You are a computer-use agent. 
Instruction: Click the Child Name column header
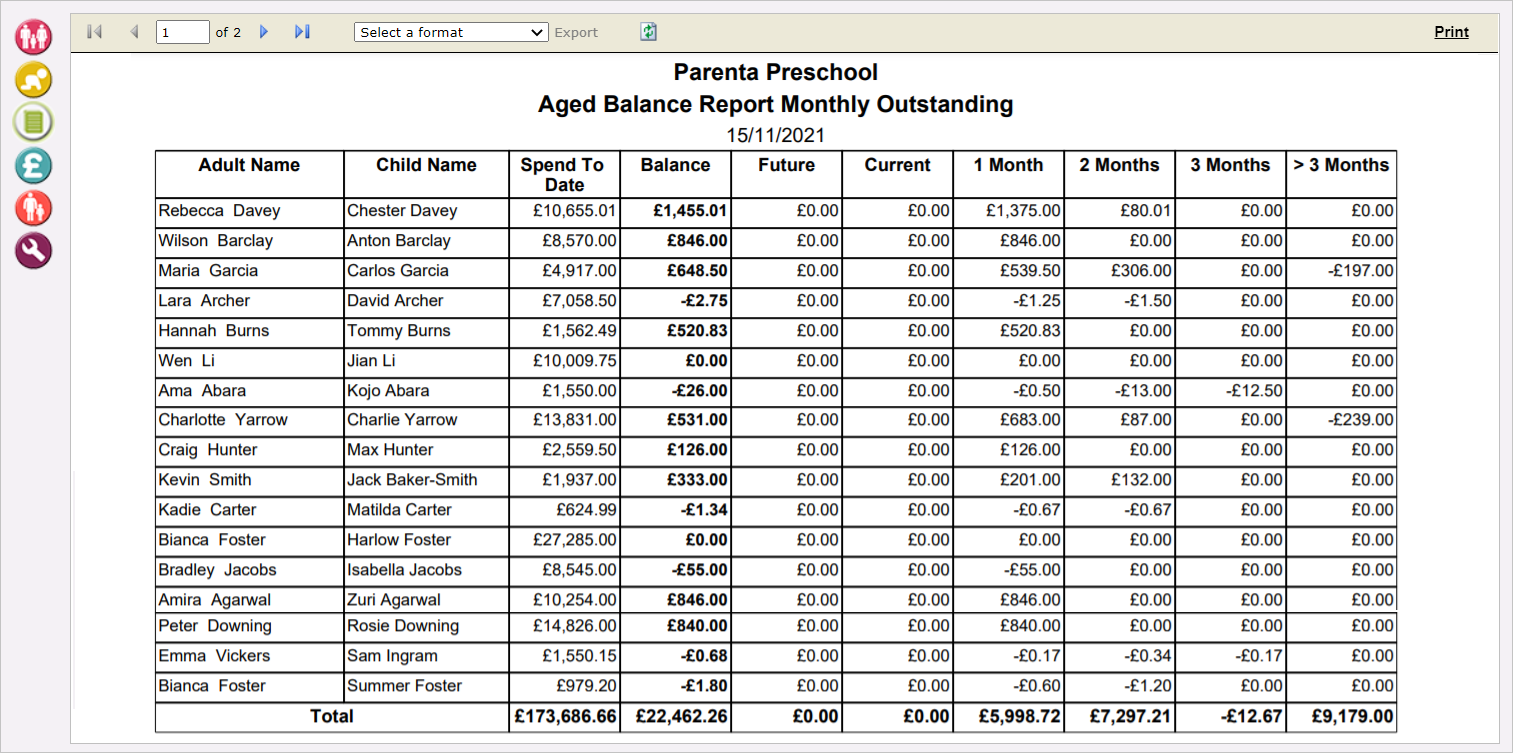tap(426, 165)
